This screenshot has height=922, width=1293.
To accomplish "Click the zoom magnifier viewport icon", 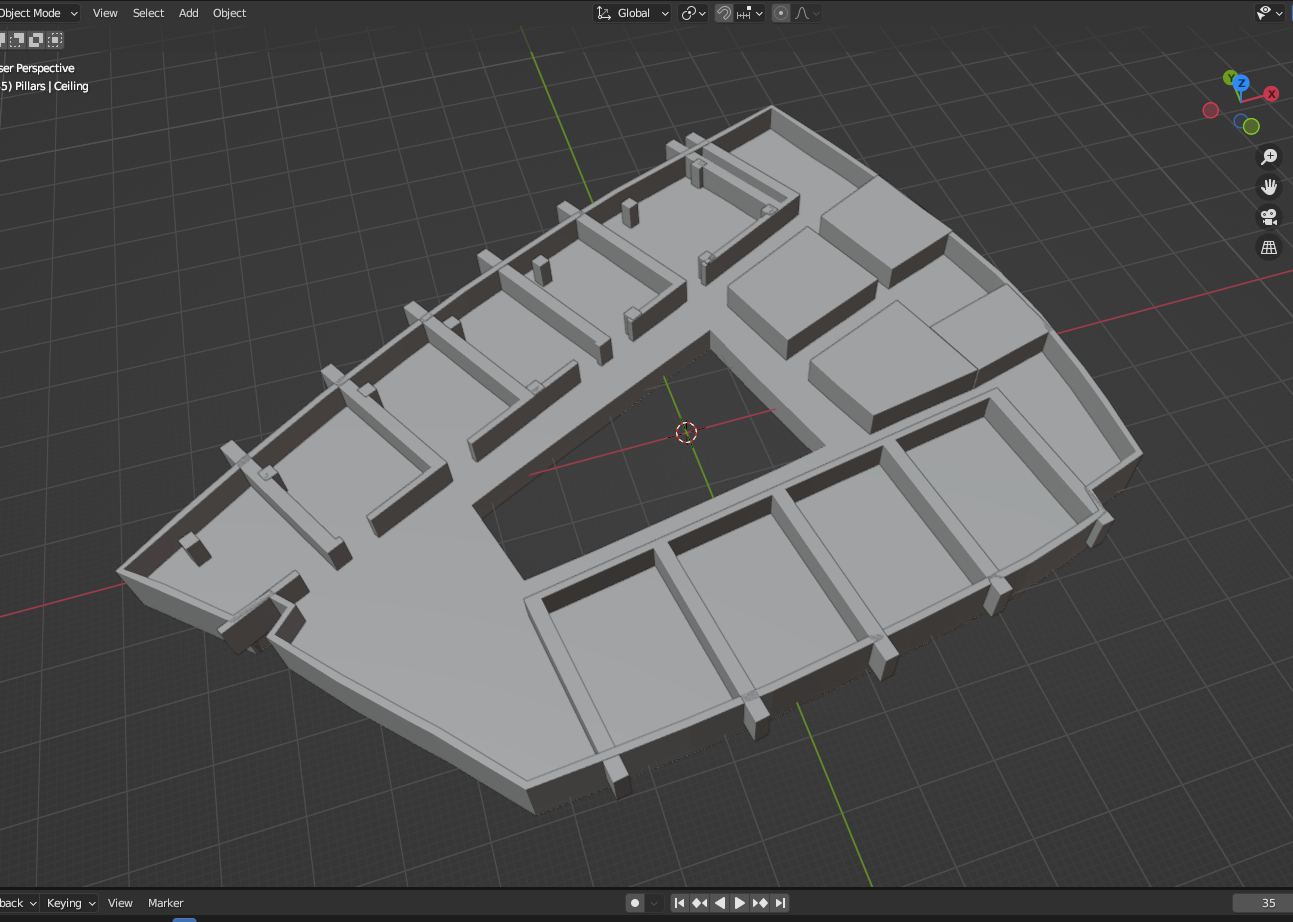I will tap(1269, 156).
